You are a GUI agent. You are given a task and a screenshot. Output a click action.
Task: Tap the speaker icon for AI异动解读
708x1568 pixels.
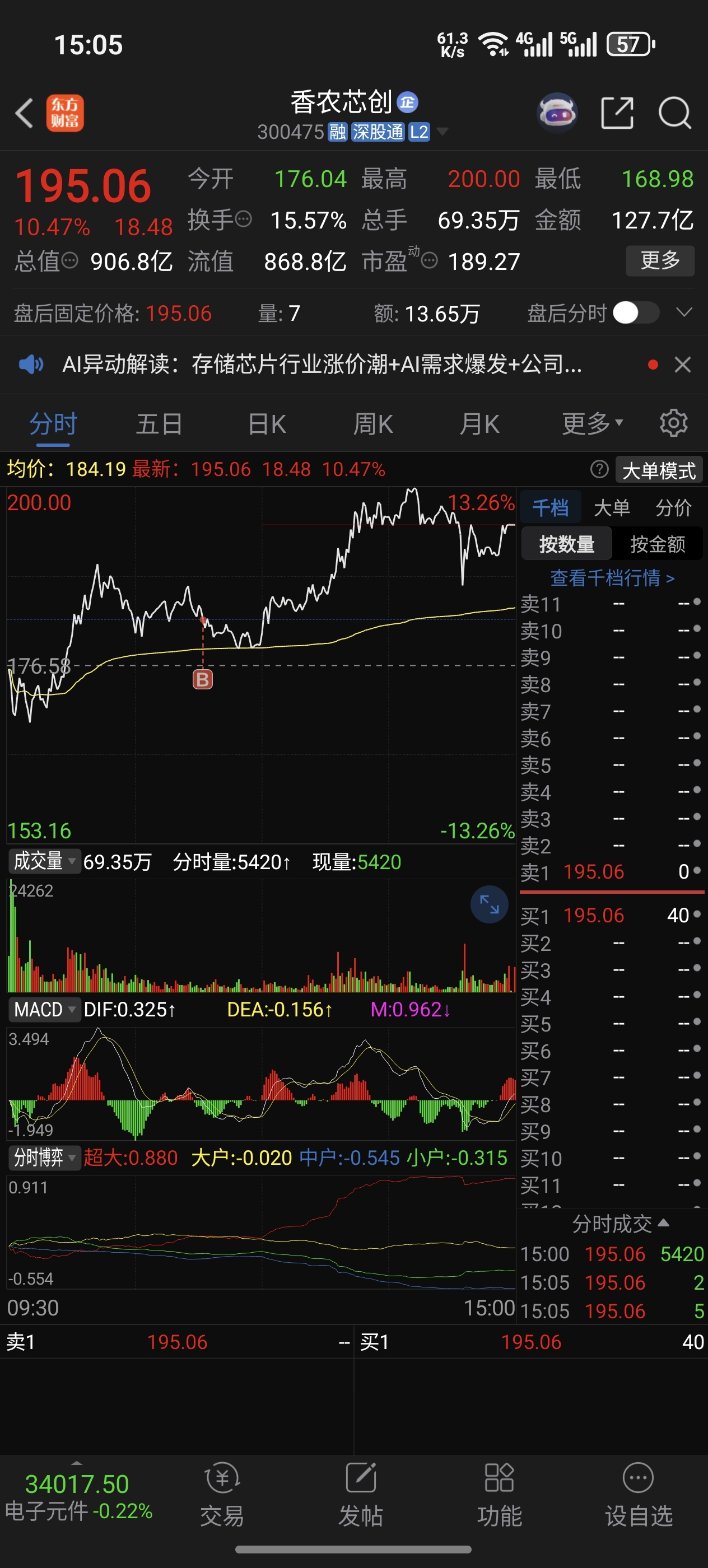point(31,365)
